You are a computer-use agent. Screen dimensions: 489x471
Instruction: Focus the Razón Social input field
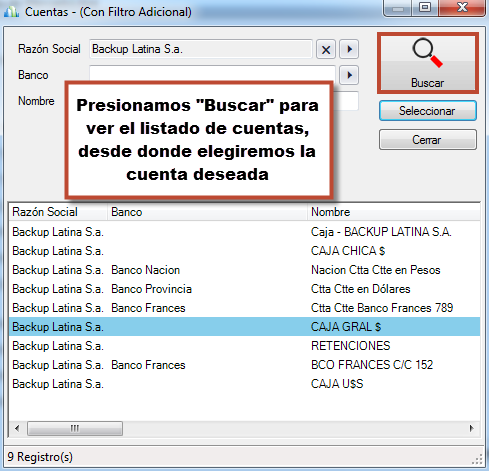click(201, 49)
